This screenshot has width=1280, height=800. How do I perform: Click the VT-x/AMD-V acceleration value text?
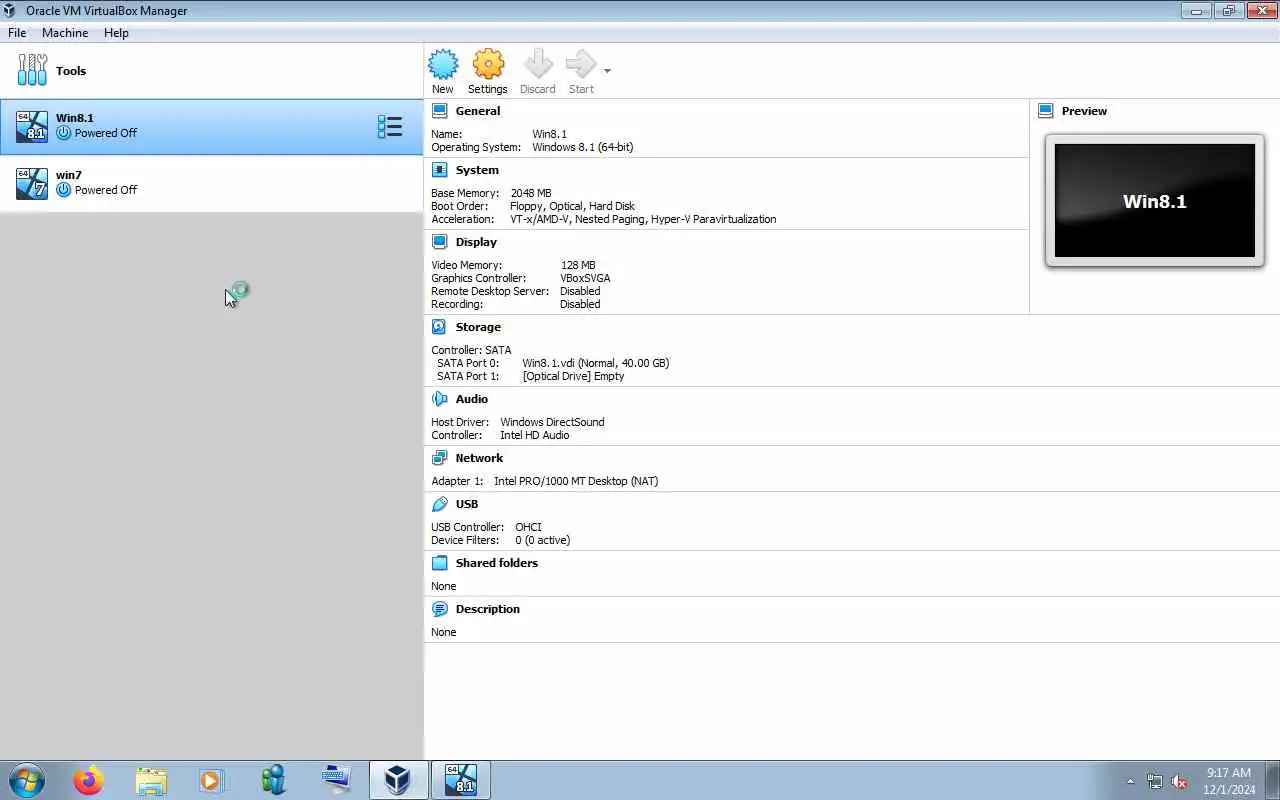[643, 219]
